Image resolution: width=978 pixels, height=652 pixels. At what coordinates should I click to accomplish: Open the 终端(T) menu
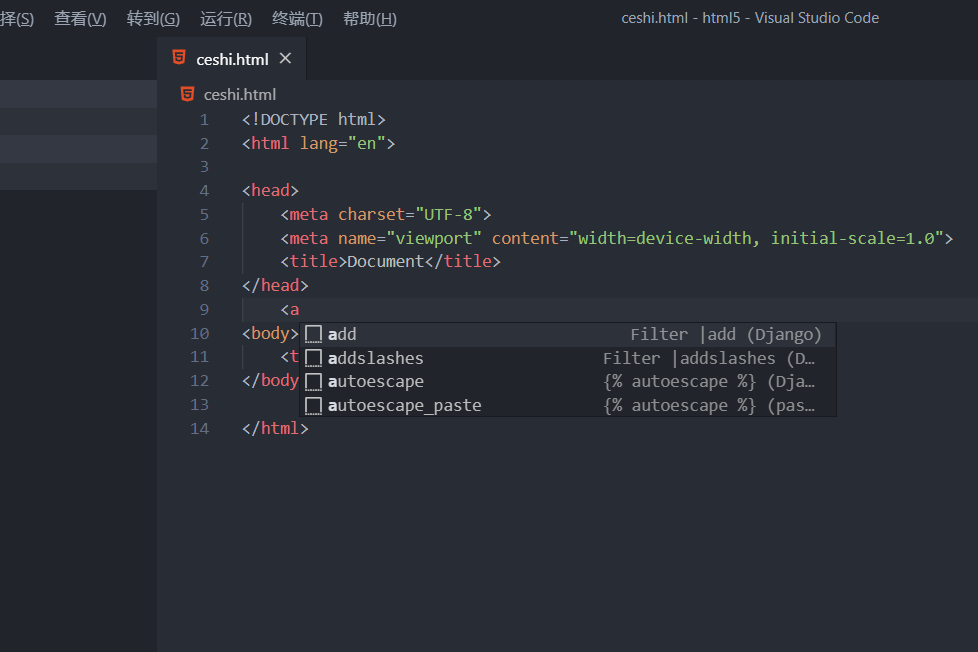click(298, 19)
